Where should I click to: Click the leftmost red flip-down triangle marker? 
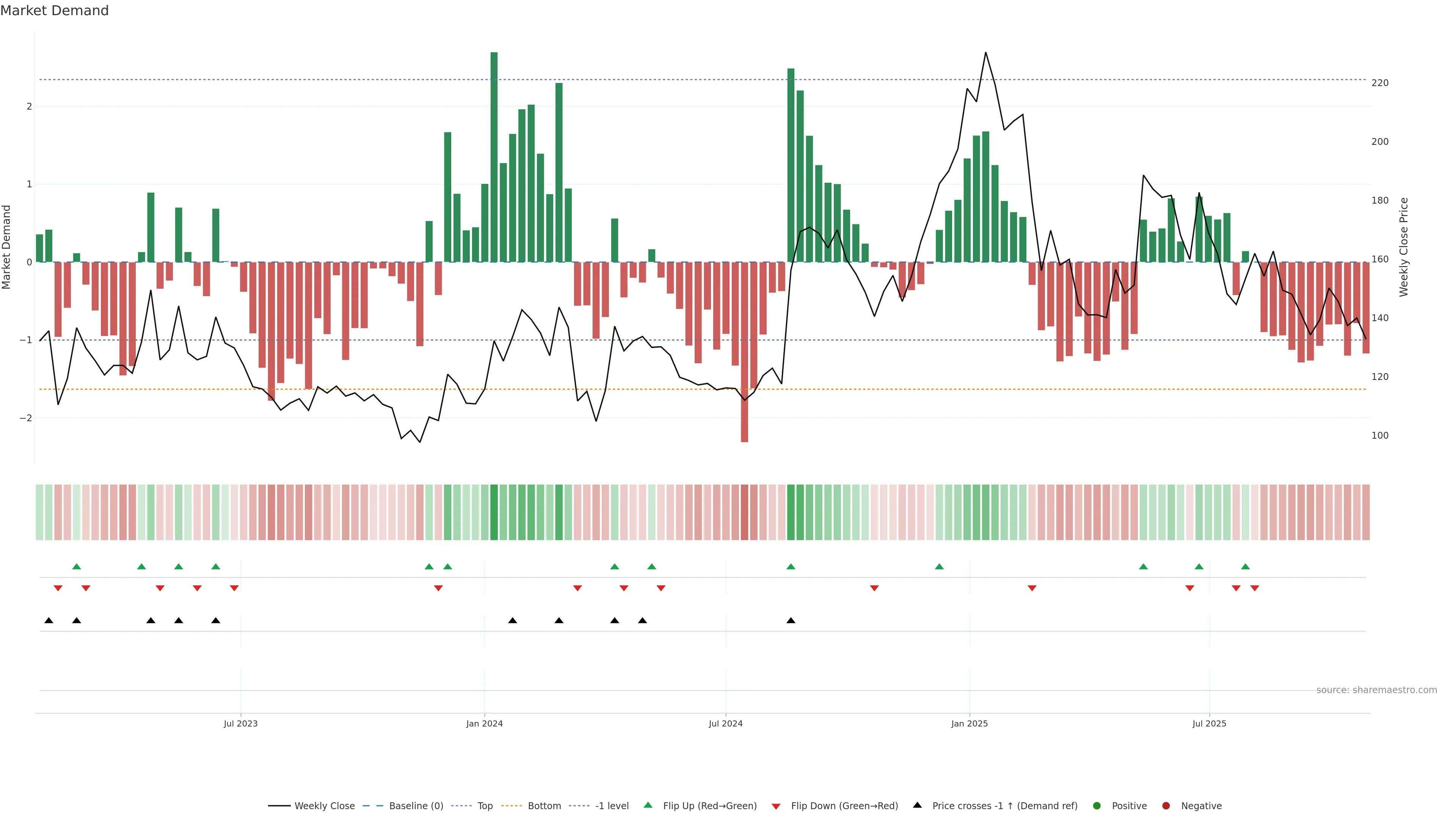click(x=58, y=588)
